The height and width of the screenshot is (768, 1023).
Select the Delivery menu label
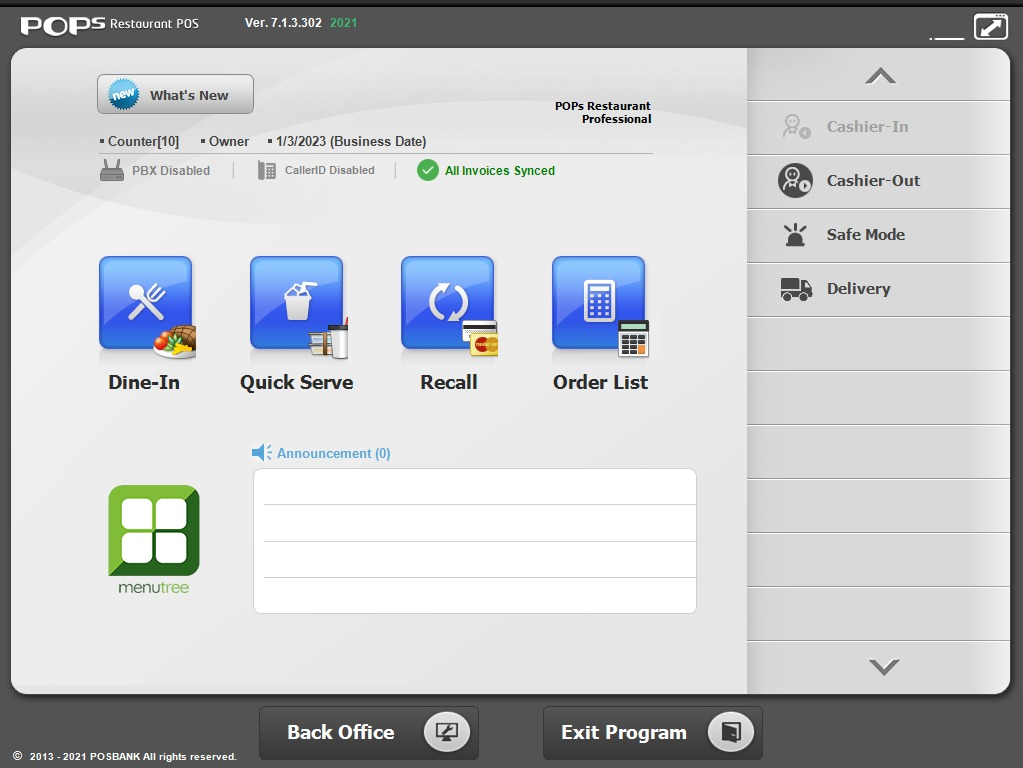tap(858, 289)
